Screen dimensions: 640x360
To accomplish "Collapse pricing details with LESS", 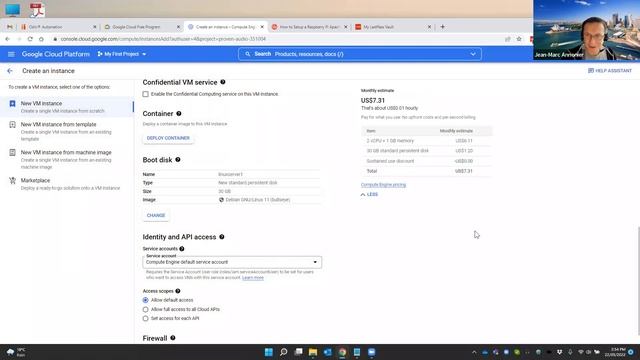I will click(x=369, y=194).
